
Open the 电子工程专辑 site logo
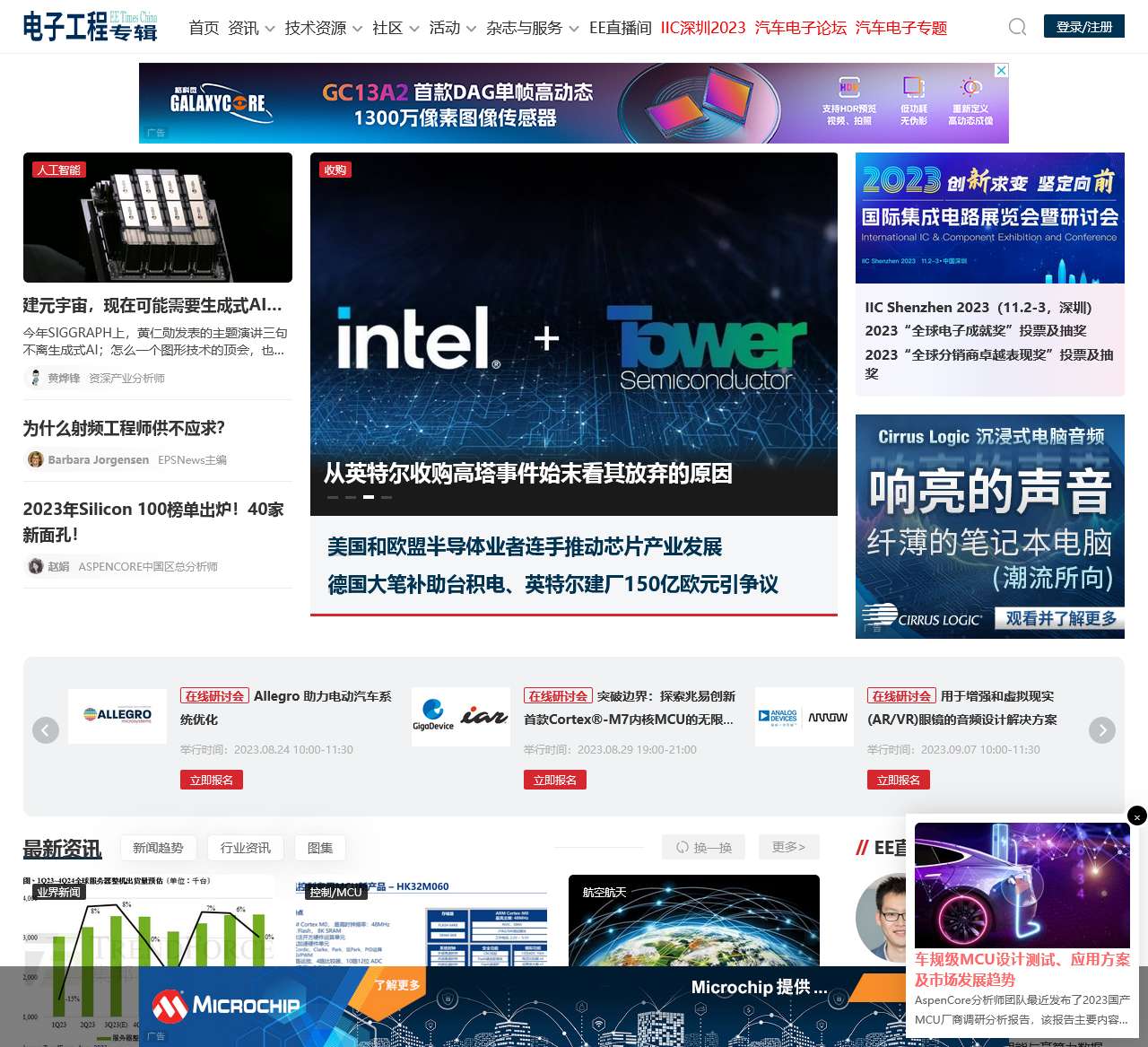(90, 27)
